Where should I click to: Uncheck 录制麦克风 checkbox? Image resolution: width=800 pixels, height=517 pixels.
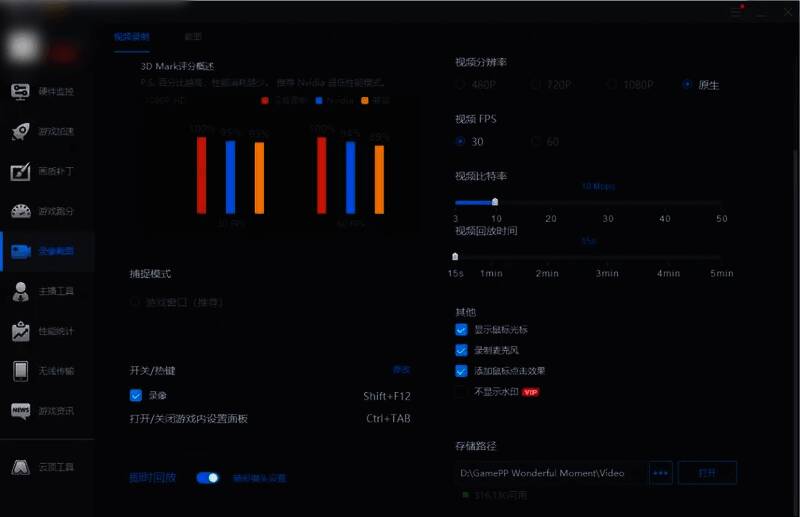point(461,350)
